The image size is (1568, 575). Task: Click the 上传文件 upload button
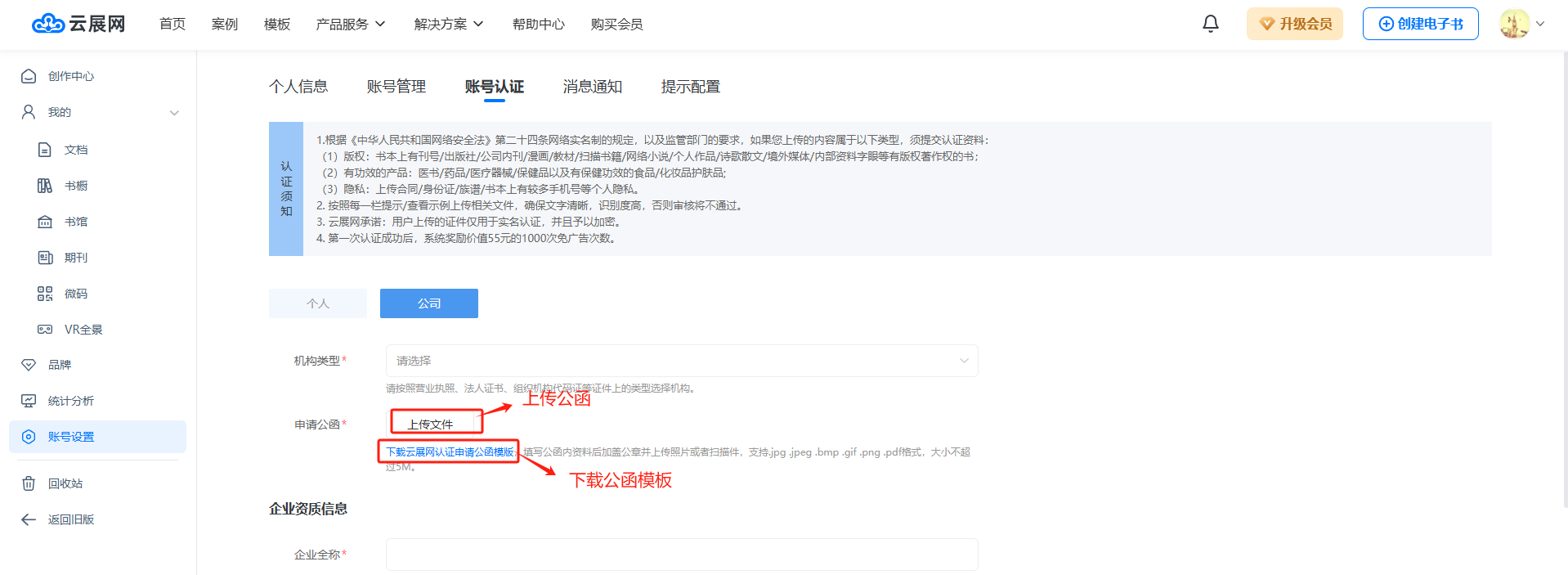click(431, 424)
